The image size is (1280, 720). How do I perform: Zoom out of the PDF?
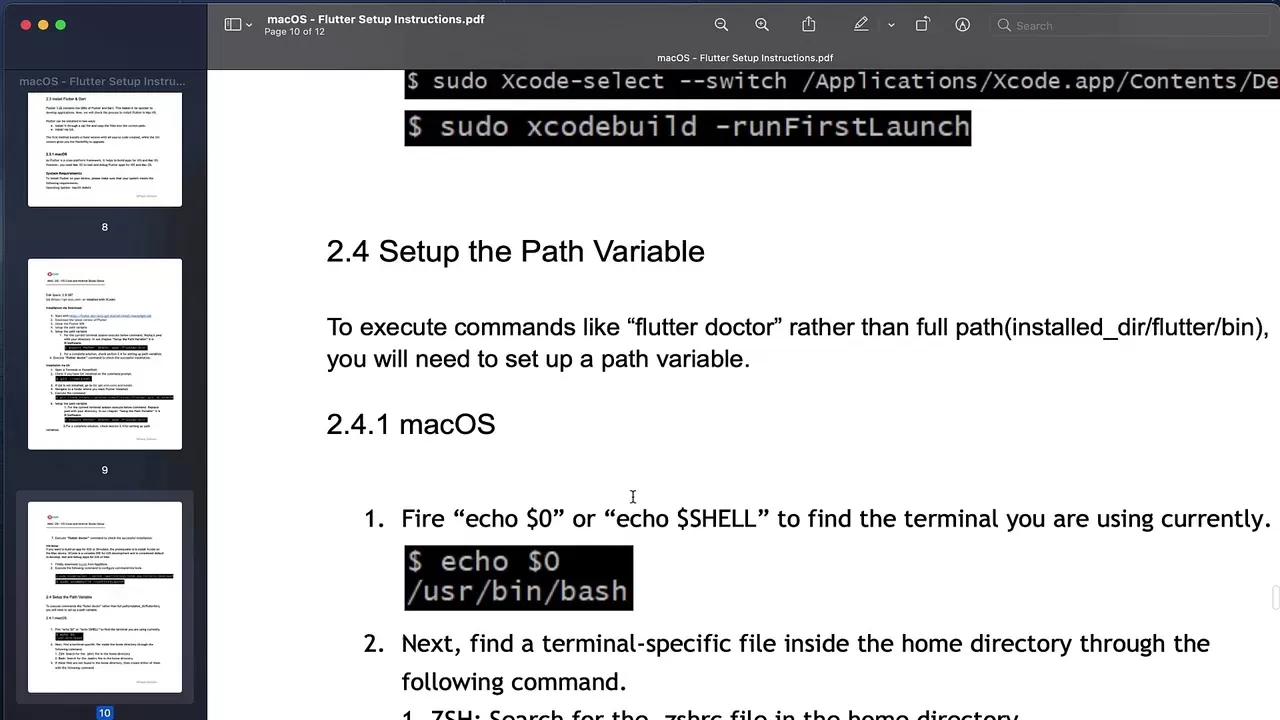[721, 25]
